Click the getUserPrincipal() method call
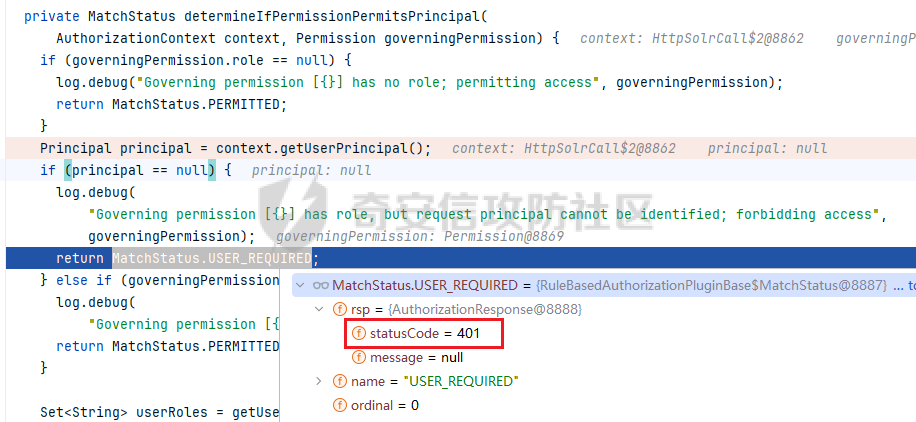Viewport: 916px width, 422px height. click(351, 148)
